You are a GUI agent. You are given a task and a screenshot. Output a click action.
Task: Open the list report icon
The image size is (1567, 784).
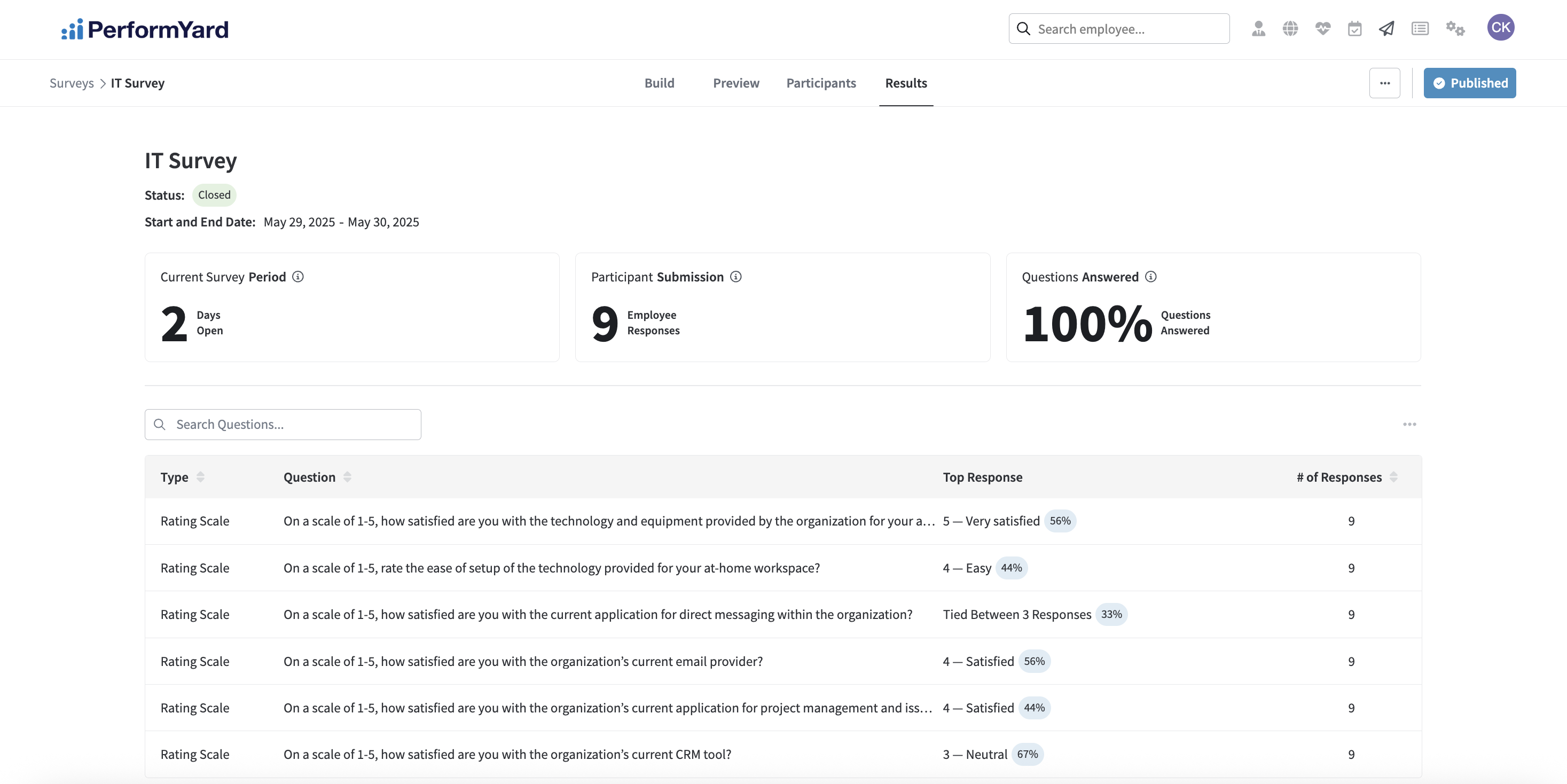(1420, 29)
